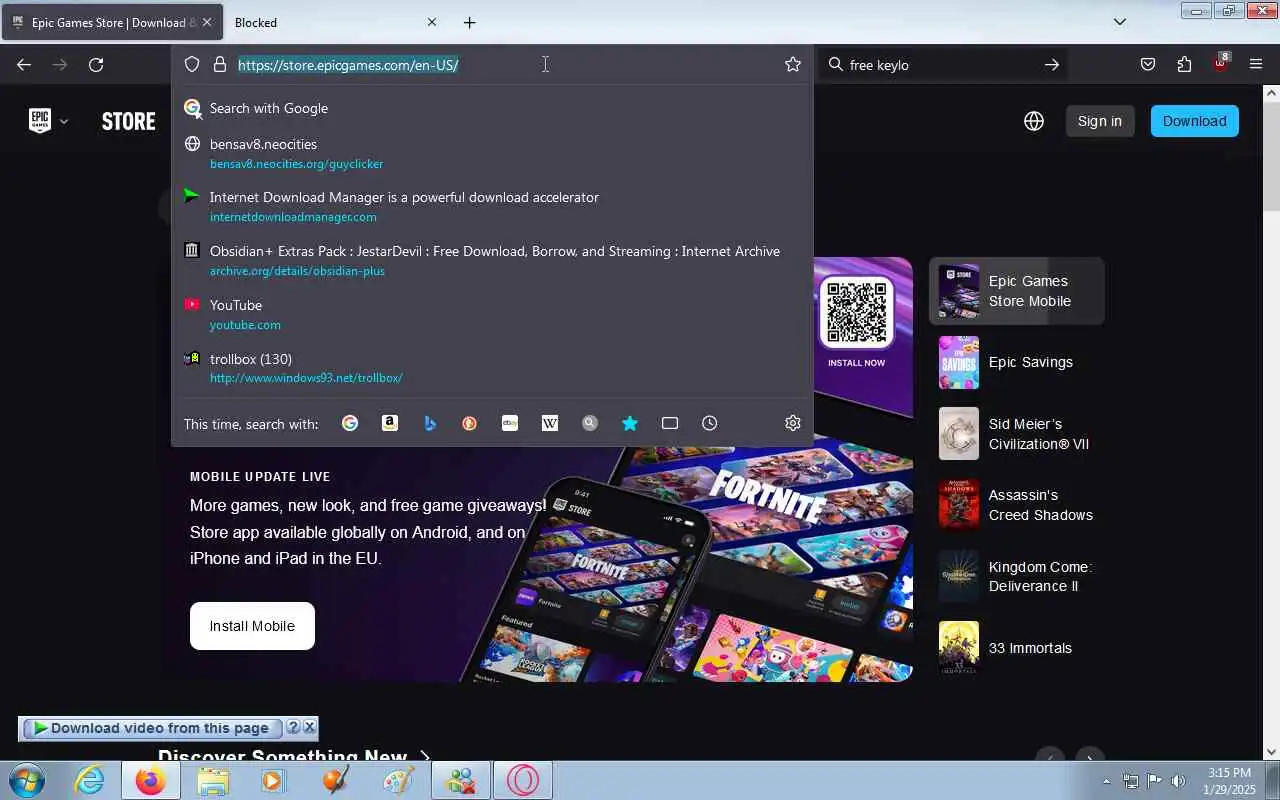Close the Download video bar
This screenshot has width=1280, height=800.
tap(309, 728)
